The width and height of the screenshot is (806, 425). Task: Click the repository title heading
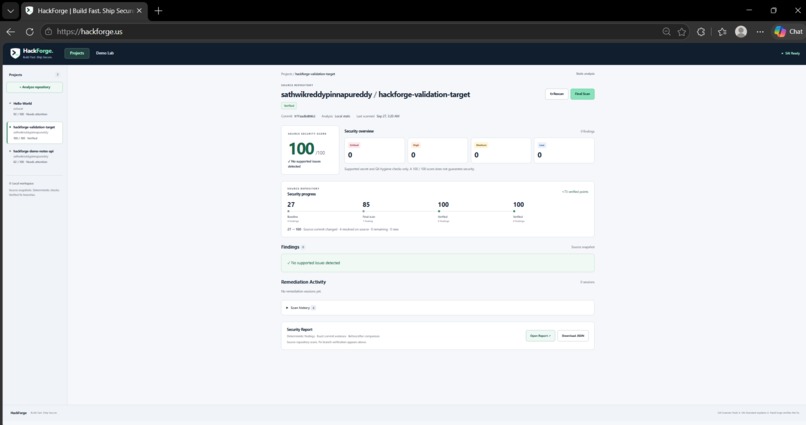point(375,95)
